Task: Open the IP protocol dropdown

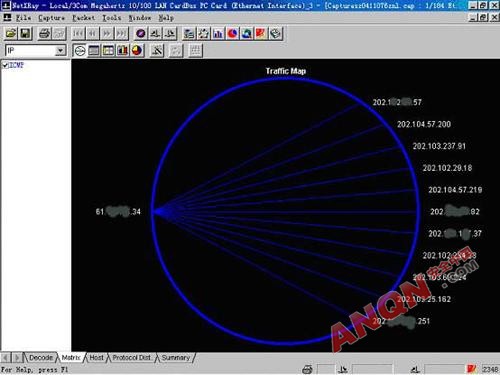Action: pyautogui.click(x=60, y=50)
